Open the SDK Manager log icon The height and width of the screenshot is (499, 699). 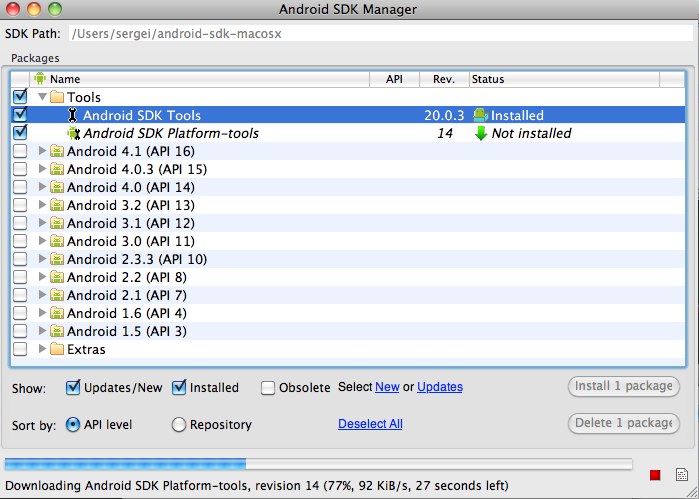[x=682, y=474]
